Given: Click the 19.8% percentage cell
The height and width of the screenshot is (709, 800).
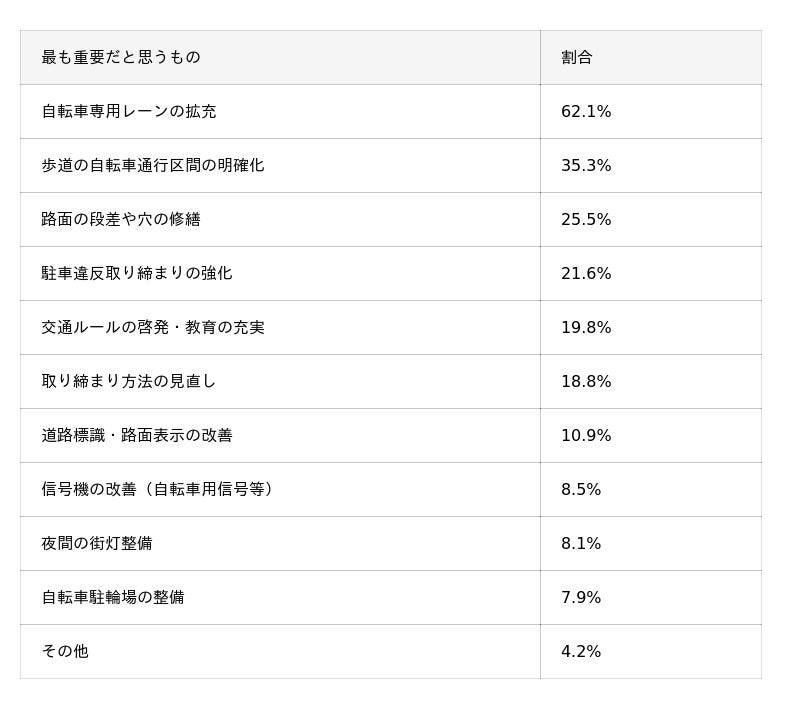Looking at the screenshot, I should coord(651,327).
